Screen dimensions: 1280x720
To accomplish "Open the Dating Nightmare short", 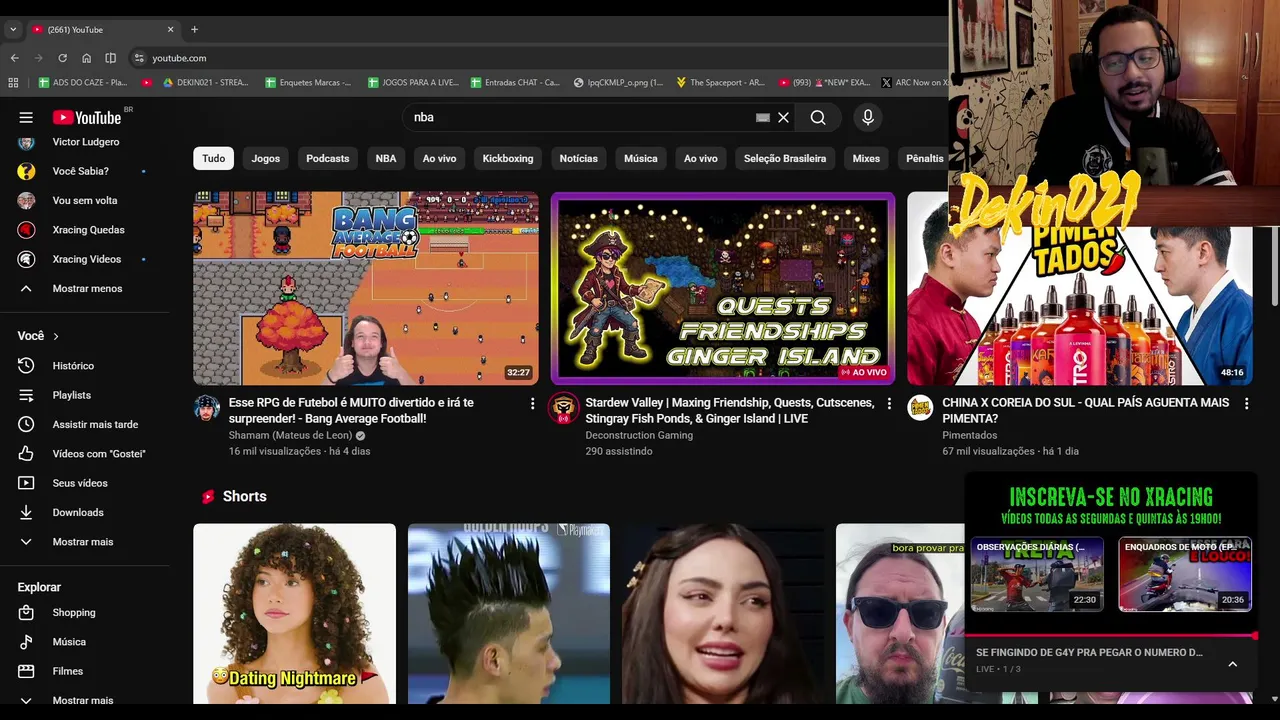I will [x=294, y=614].
